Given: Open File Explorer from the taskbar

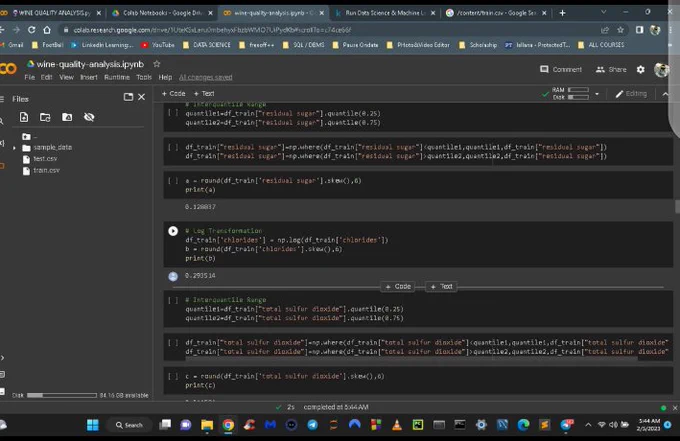Looking at the screenshot, I should click(x=207, y=425).
